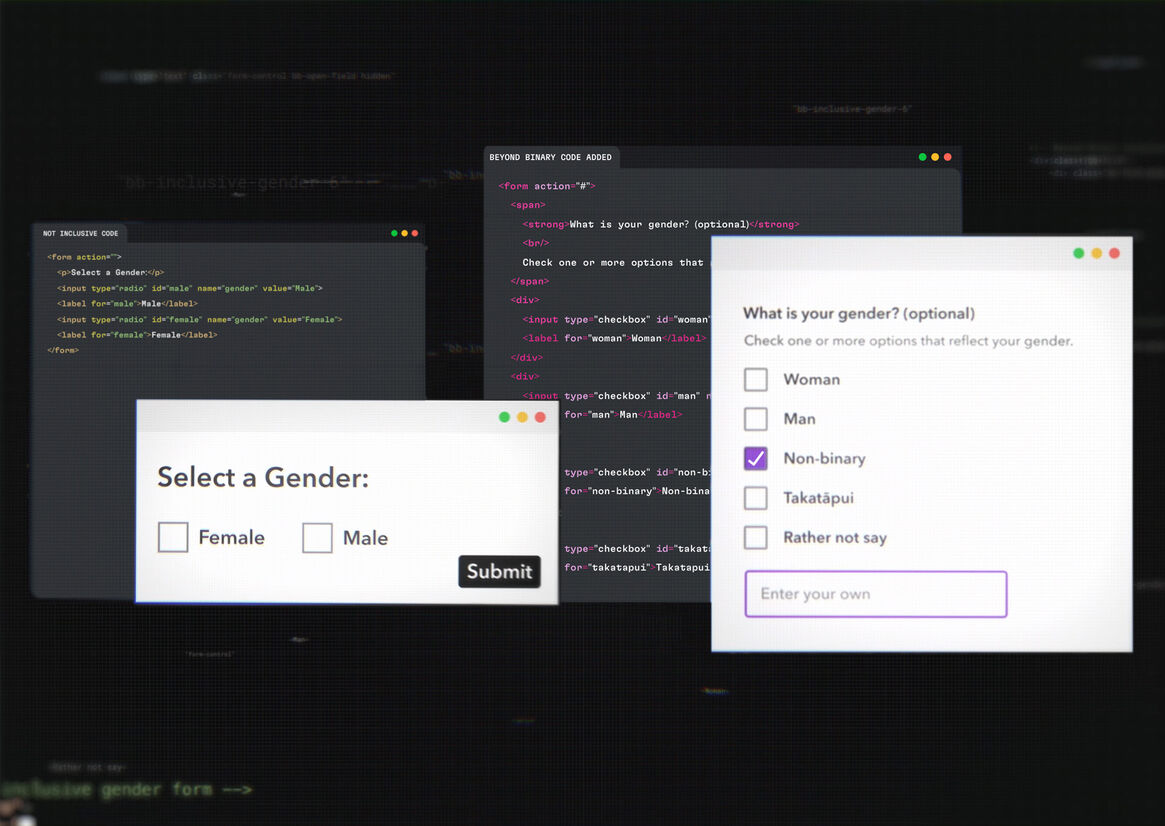
Task: Click green dot on Beyond Binary code window
Action: [923, 157]
